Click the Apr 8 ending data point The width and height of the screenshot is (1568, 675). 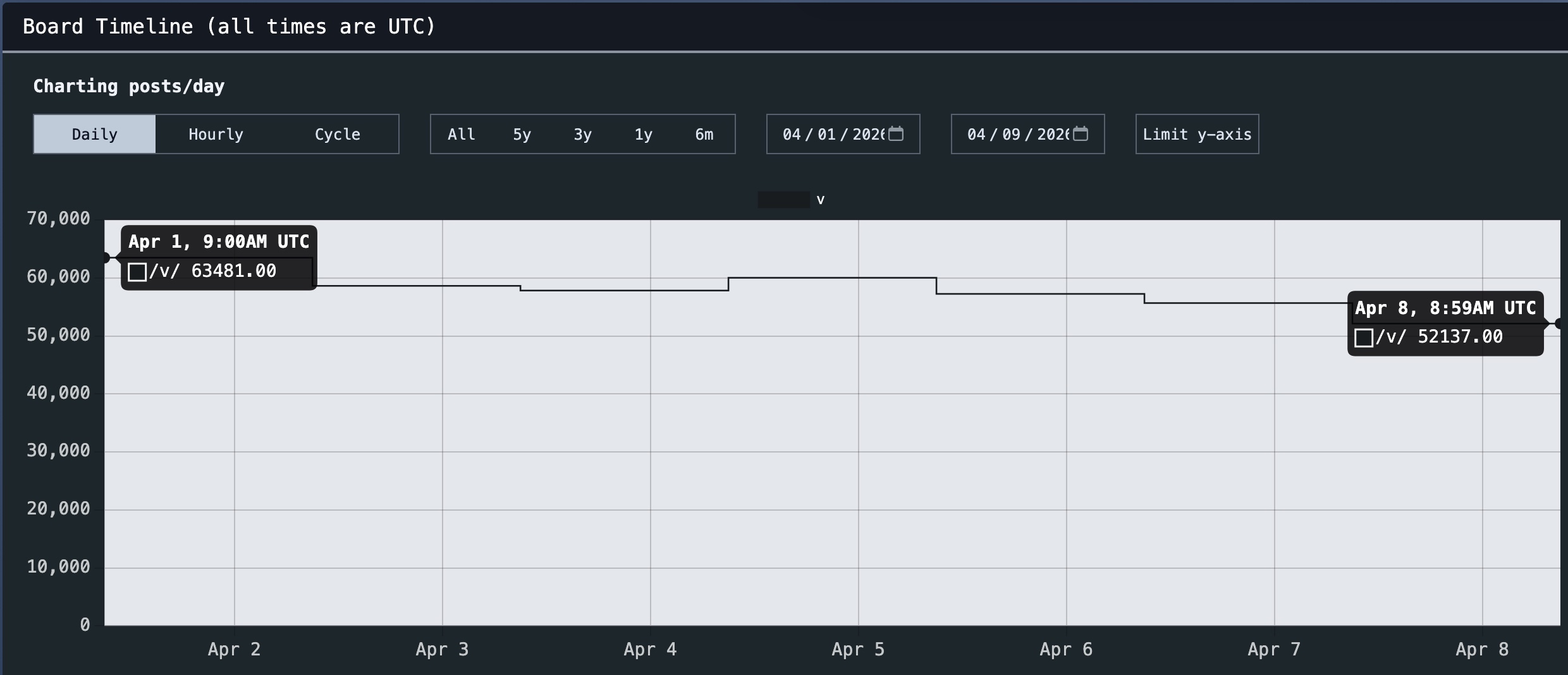coord(1559,324)
